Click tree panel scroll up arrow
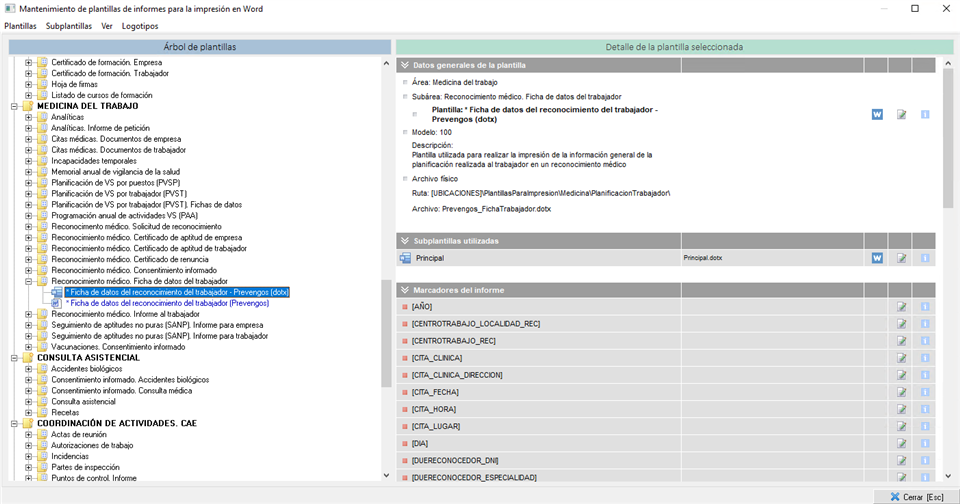The image size is (960, 504). point(386,63)
